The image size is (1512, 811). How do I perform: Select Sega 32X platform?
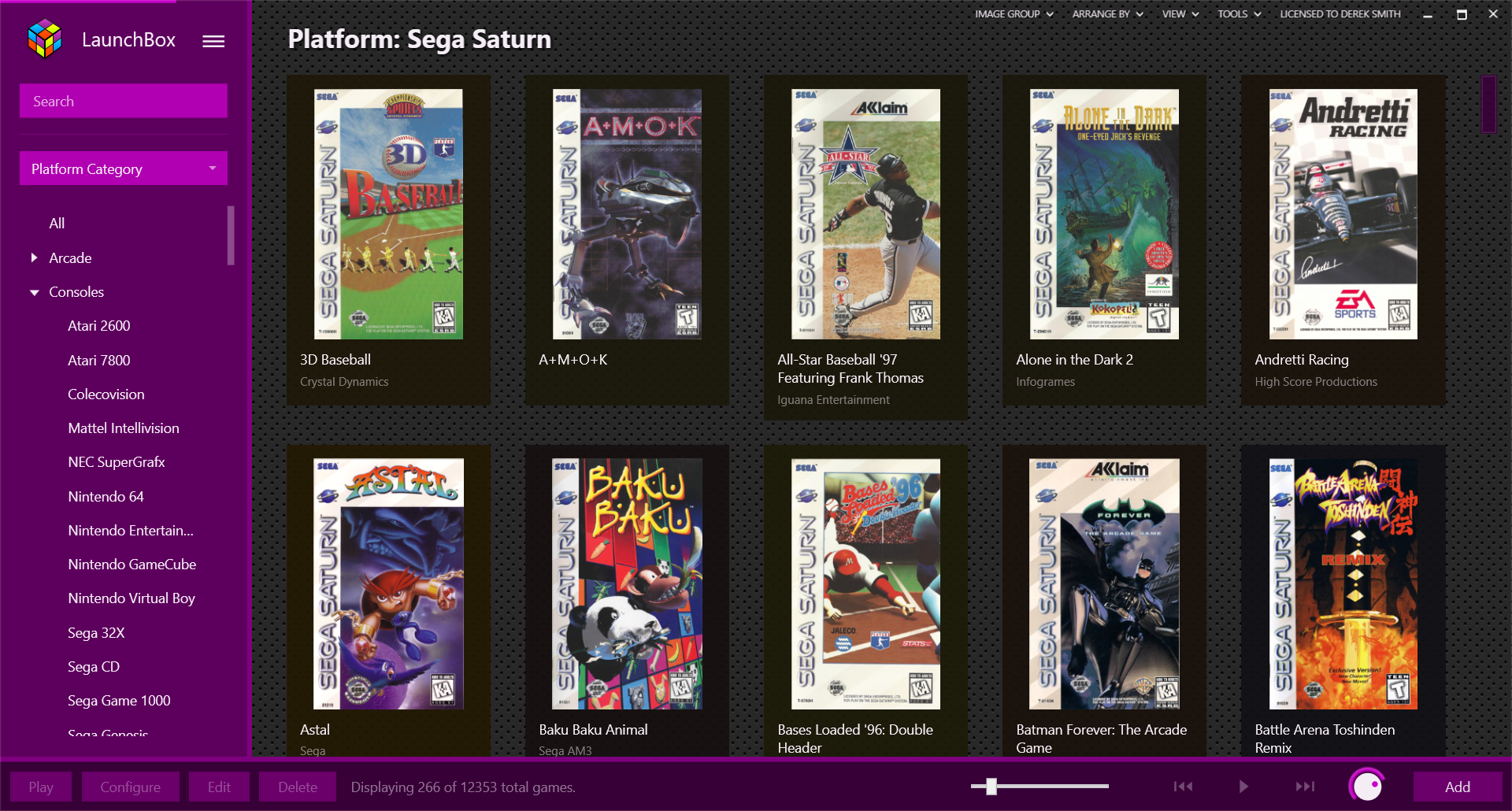tap(96, 633)
